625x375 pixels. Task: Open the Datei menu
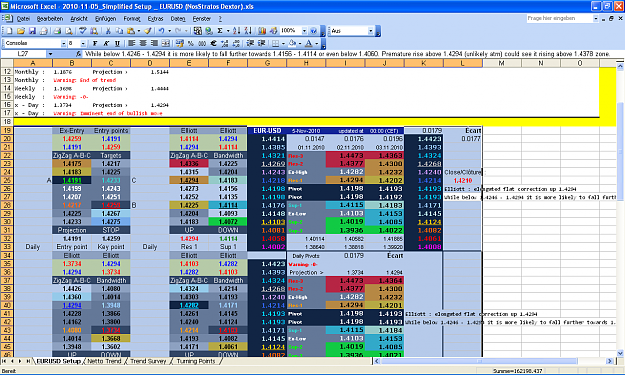(23, 19)
